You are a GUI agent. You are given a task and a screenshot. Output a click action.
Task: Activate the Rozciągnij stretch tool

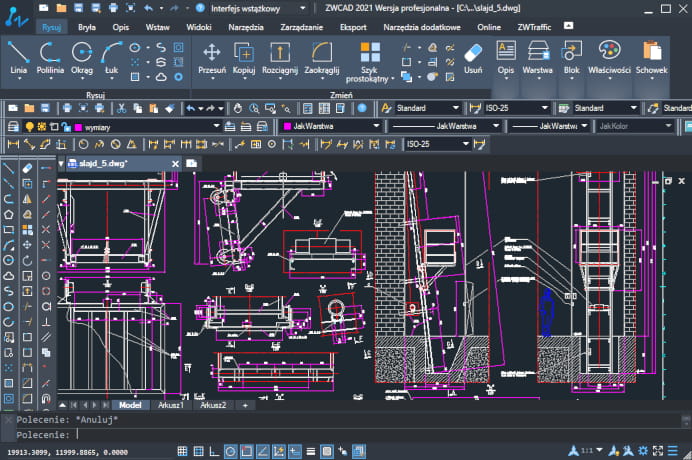click(280, 59)
